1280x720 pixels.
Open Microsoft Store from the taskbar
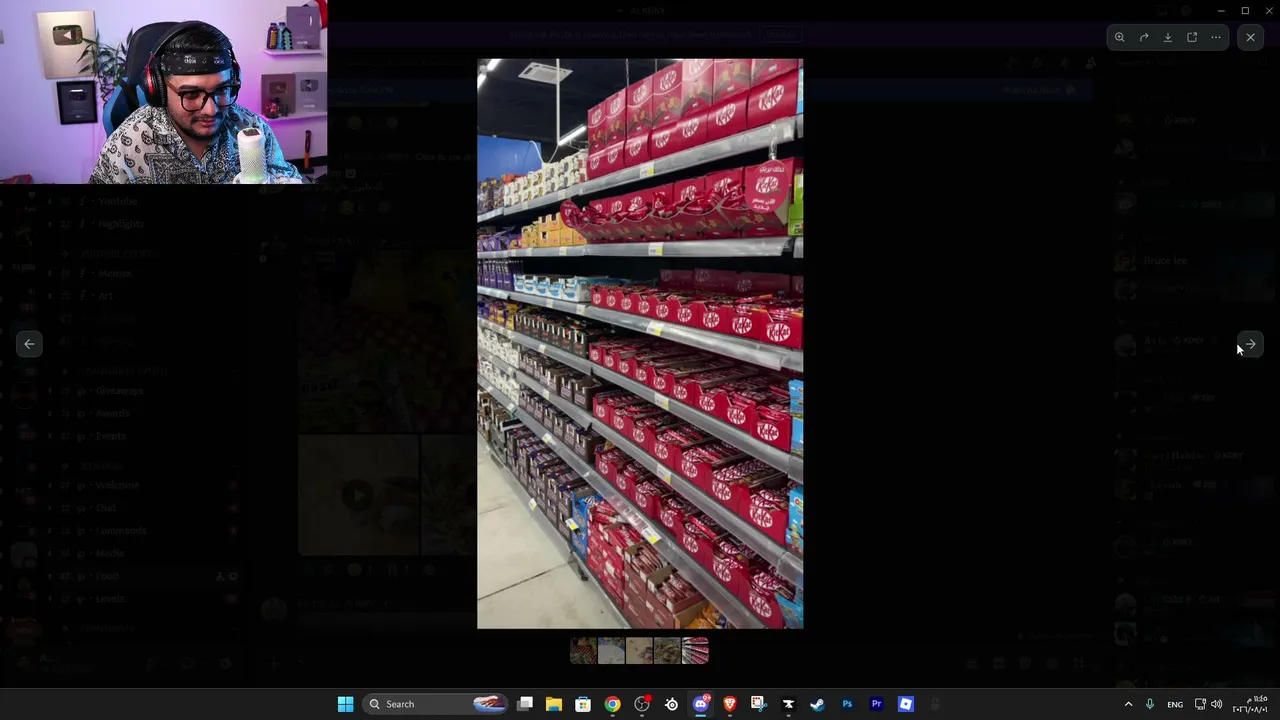click(x=583, y=704)
